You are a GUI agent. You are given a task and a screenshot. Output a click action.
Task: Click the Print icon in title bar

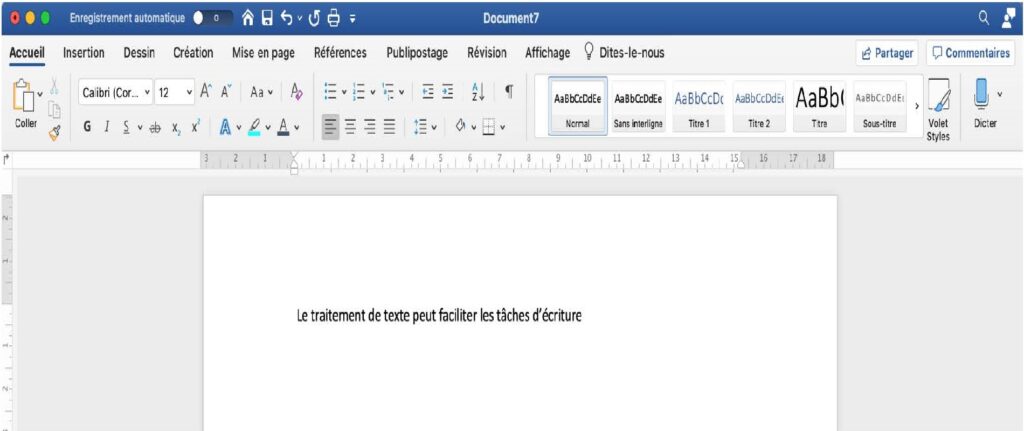334,19
